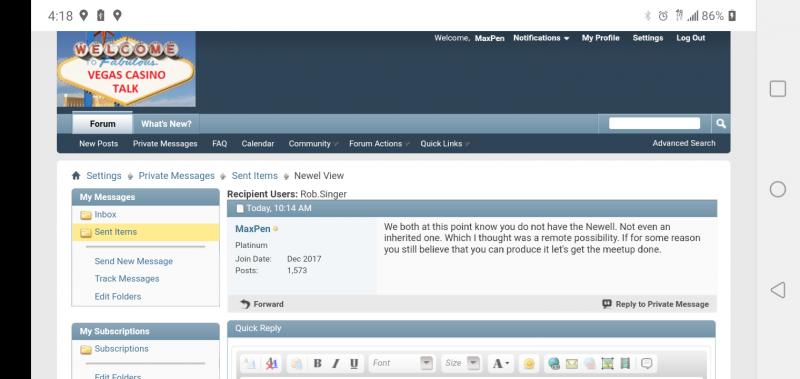Open Track Messages

click(x=127, y=279)
